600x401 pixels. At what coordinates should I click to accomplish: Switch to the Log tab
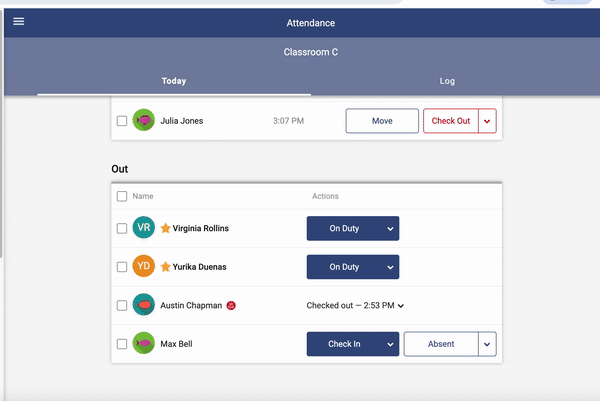[x=447, y=81]
